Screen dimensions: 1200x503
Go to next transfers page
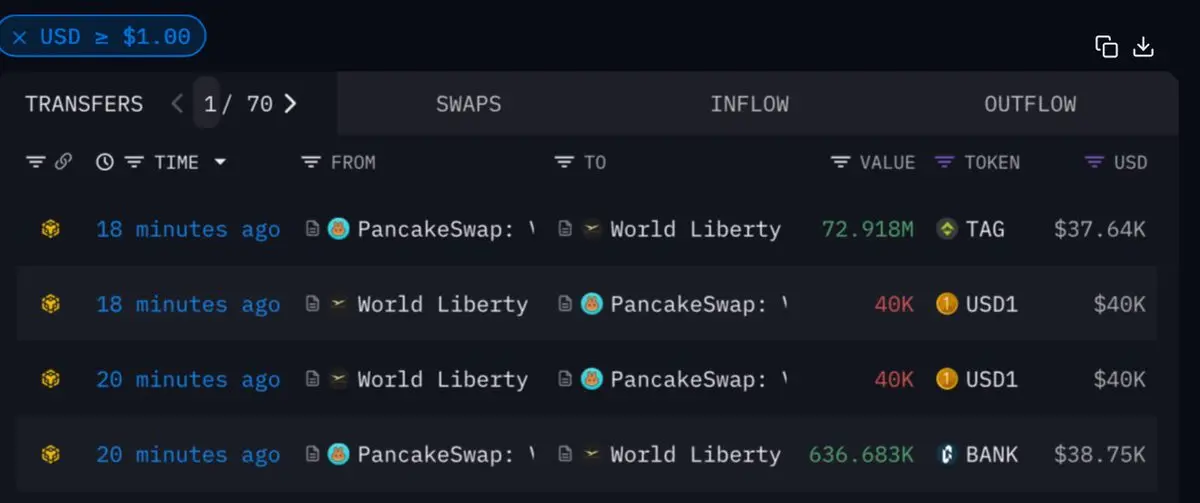click(x=290, y=103)
